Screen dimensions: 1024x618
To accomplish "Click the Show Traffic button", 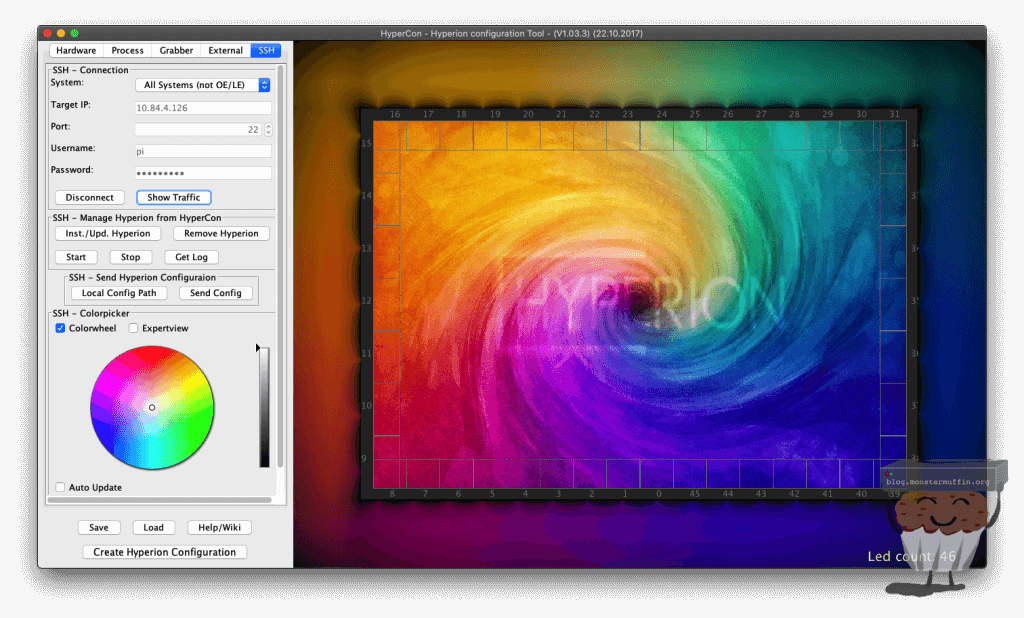I will click(x=174, y=197).
